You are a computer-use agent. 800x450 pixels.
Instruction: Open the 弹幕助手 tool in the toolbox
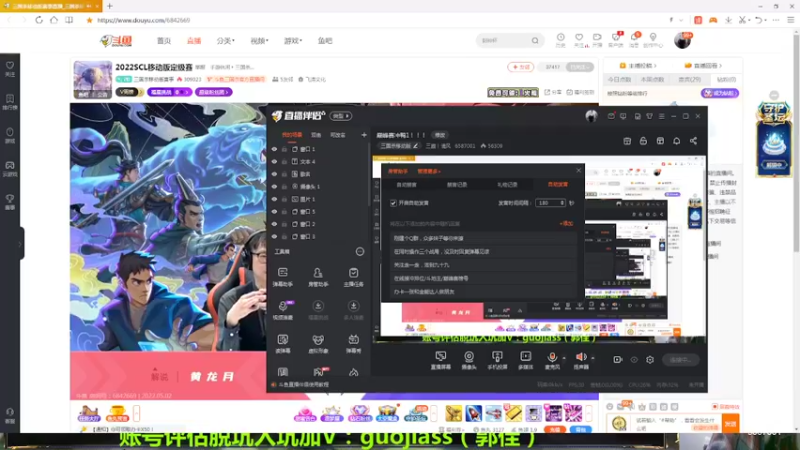(283, 277)
